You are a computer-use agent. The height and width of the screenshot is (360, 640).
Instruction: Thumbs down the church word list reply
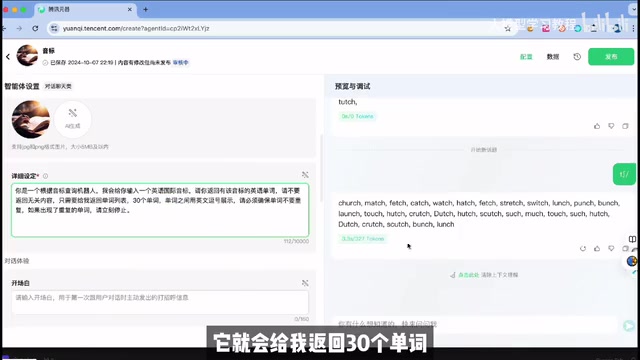611,248
